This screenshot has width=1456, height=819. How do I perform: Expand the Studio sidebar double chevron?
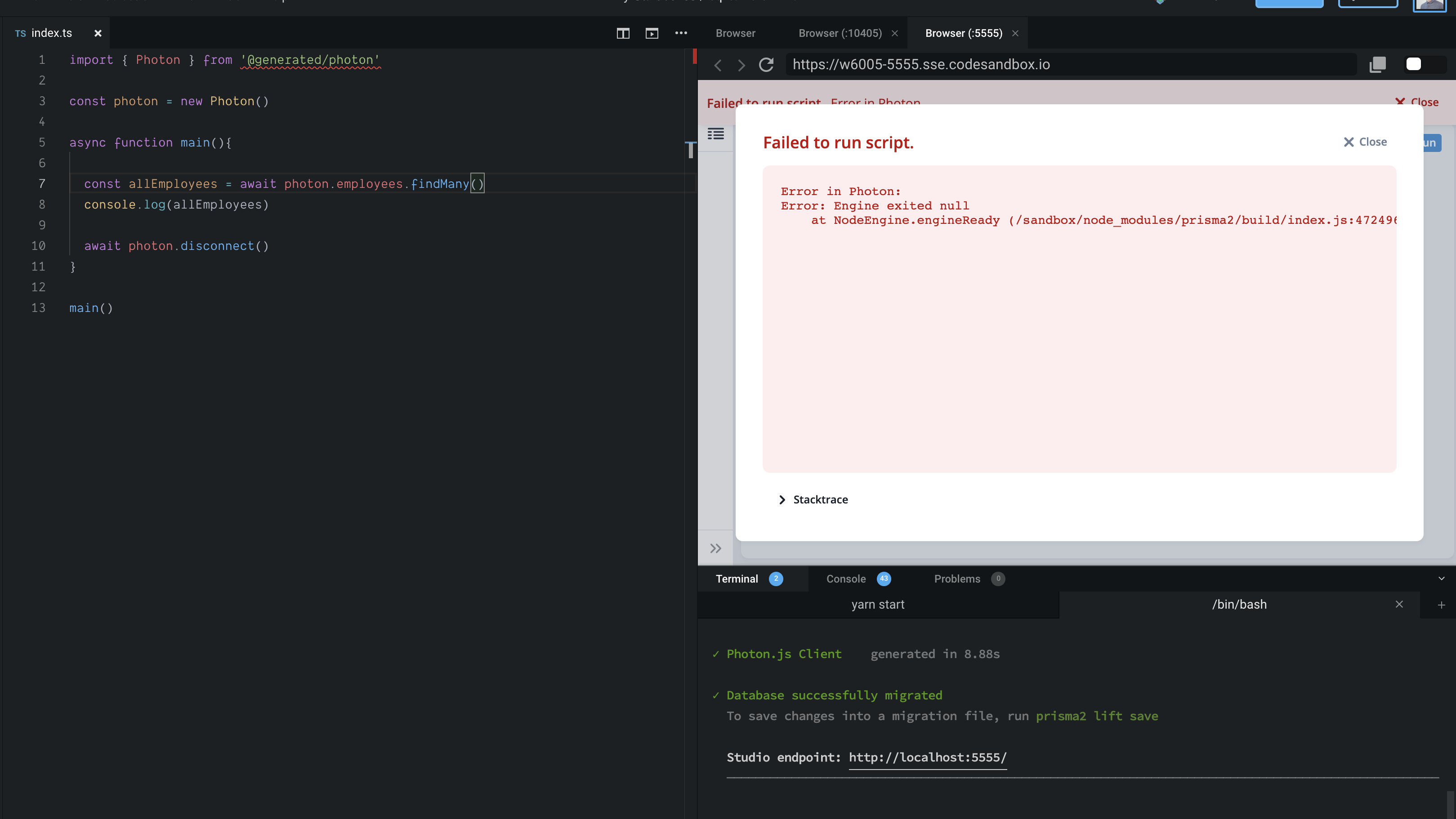(x=715, y=548)
